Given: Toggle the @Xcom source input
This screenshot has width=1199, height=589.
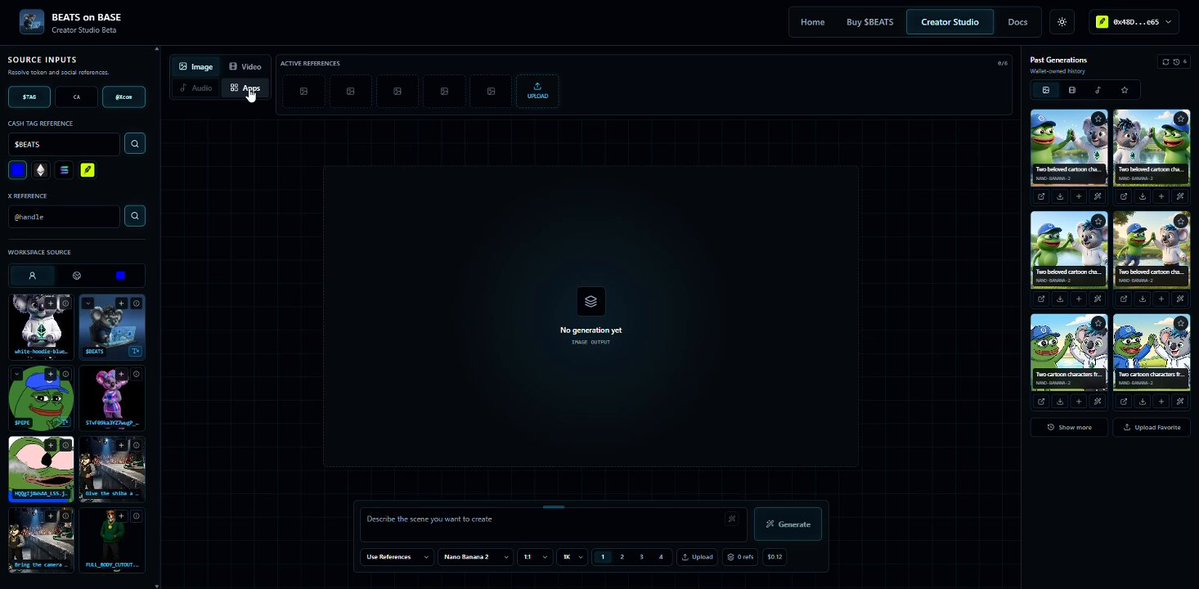Looking at the screenshot, I should point(124,97).
